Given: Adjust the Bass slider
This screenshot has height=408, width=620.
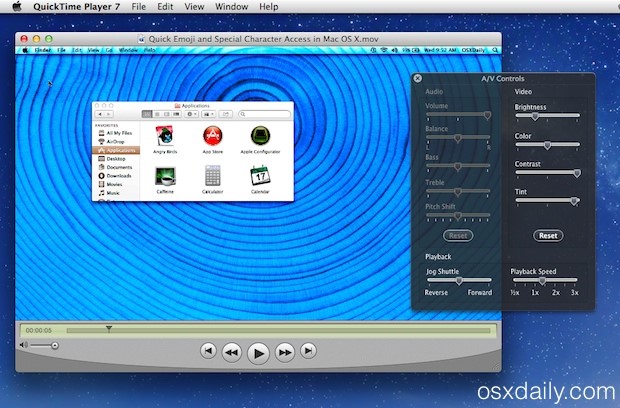Looking at the screenshot, I should point(459,166).
